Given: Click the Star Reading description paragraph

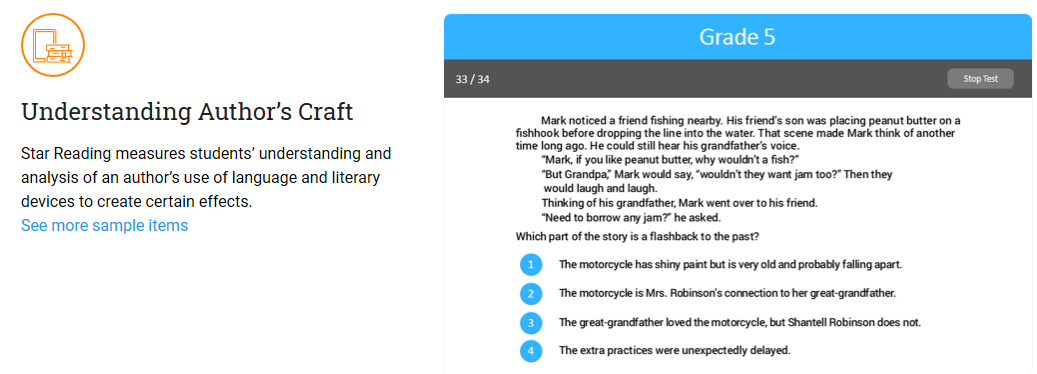Looking at the screenshot, I should (x=206, y=177).
